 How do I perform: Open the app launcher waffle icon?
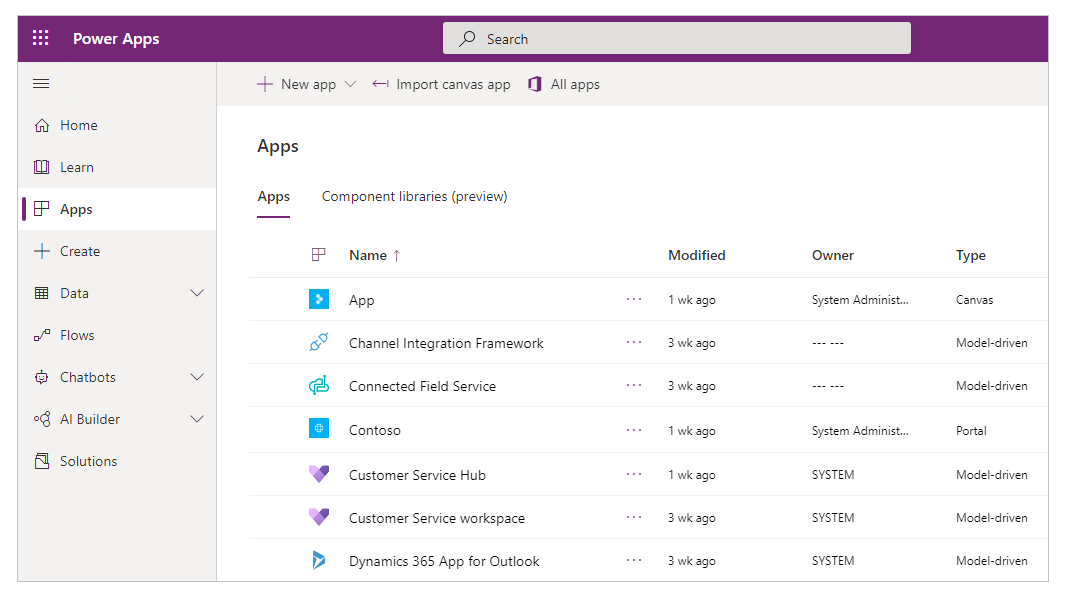pyautogui.click(x=41, y=38)
